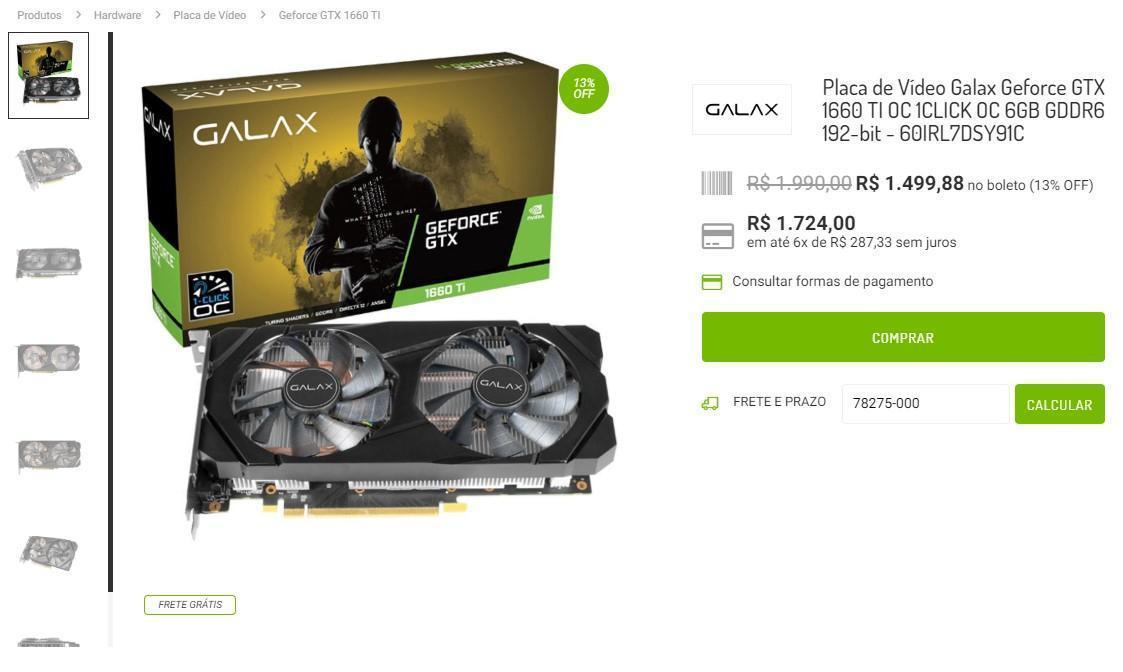
Task: Open the Hardware breadcrumb category
Action: (117, 15)
